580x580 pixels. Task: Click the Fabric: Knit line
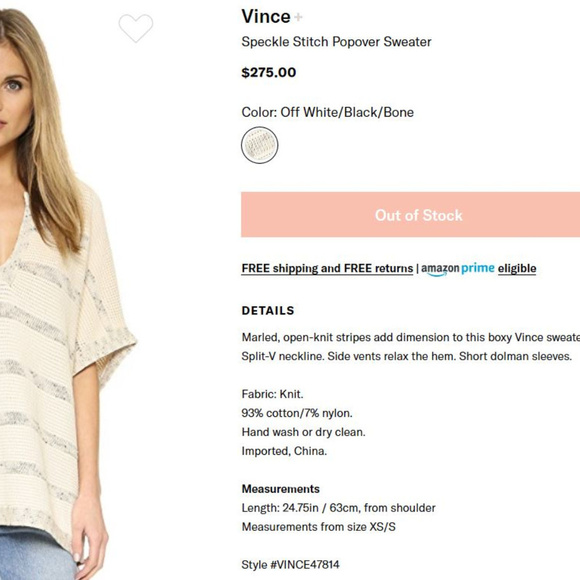272,394
